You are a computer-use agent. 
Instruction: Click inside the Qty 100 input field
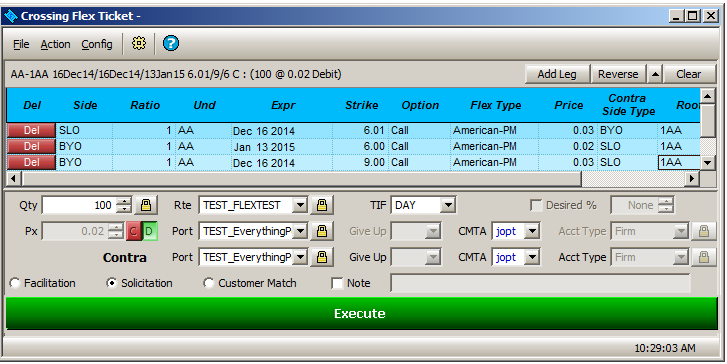[79, 205]
